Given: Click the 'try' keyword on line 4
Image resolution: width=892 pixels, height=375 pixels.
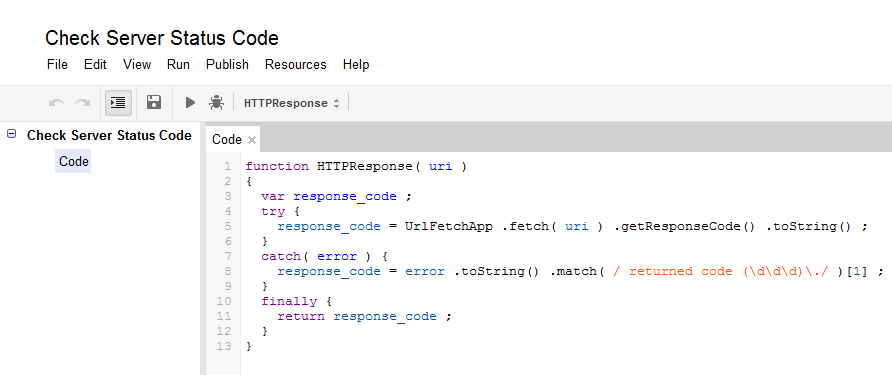Looking at the screenshot, I should coord(273,212).
